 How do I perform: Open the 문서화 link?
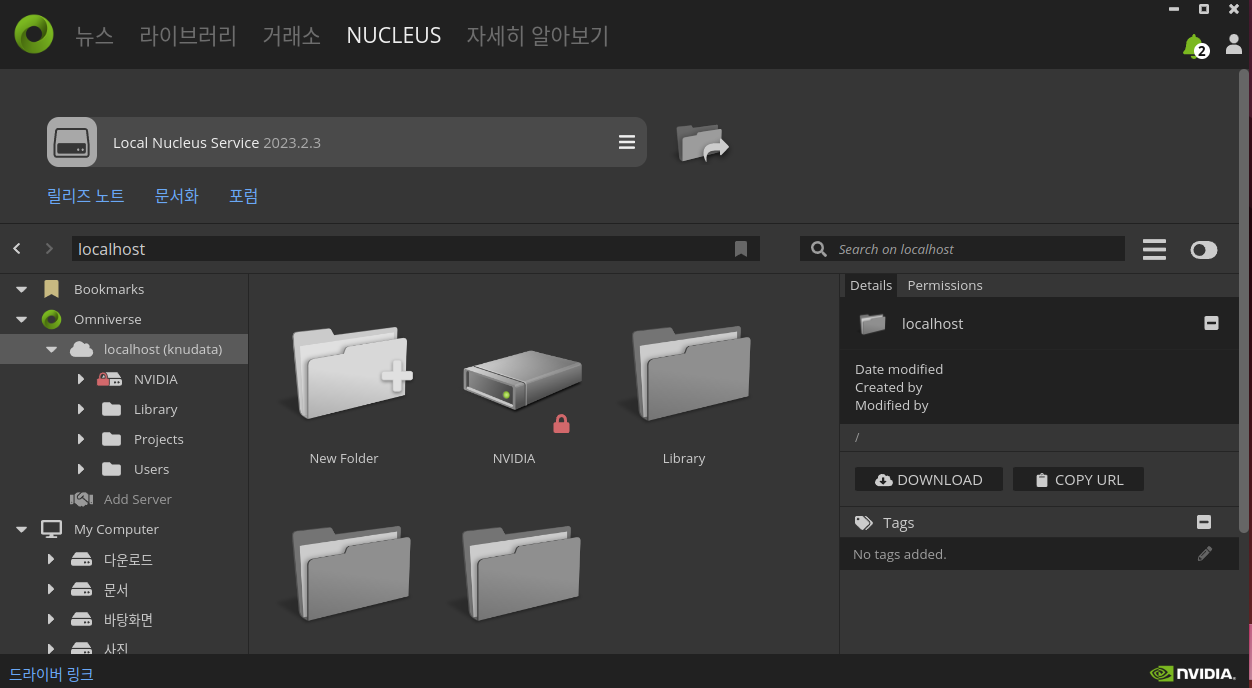[x=177, y=196]
